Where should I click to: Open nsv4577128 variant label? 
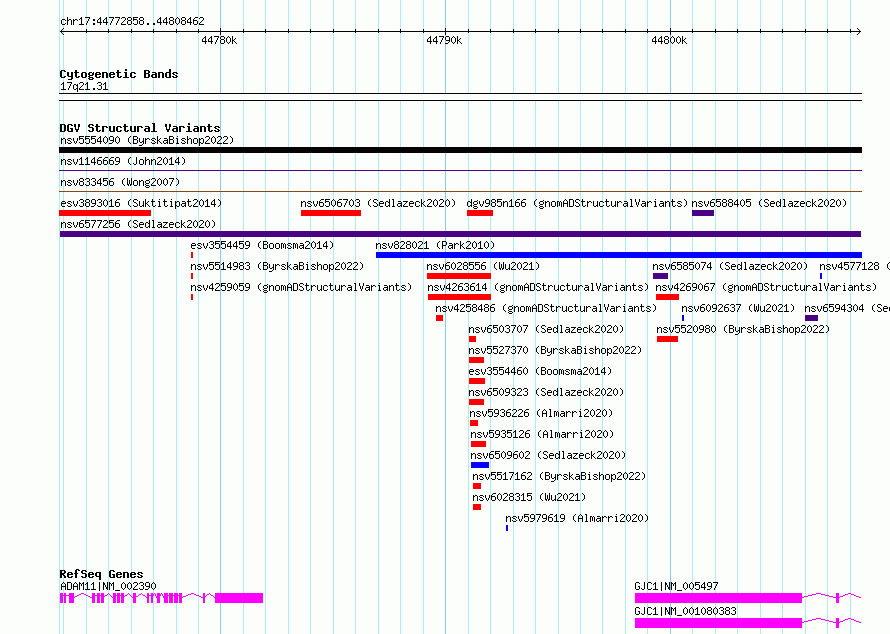[x=854, y=266]
